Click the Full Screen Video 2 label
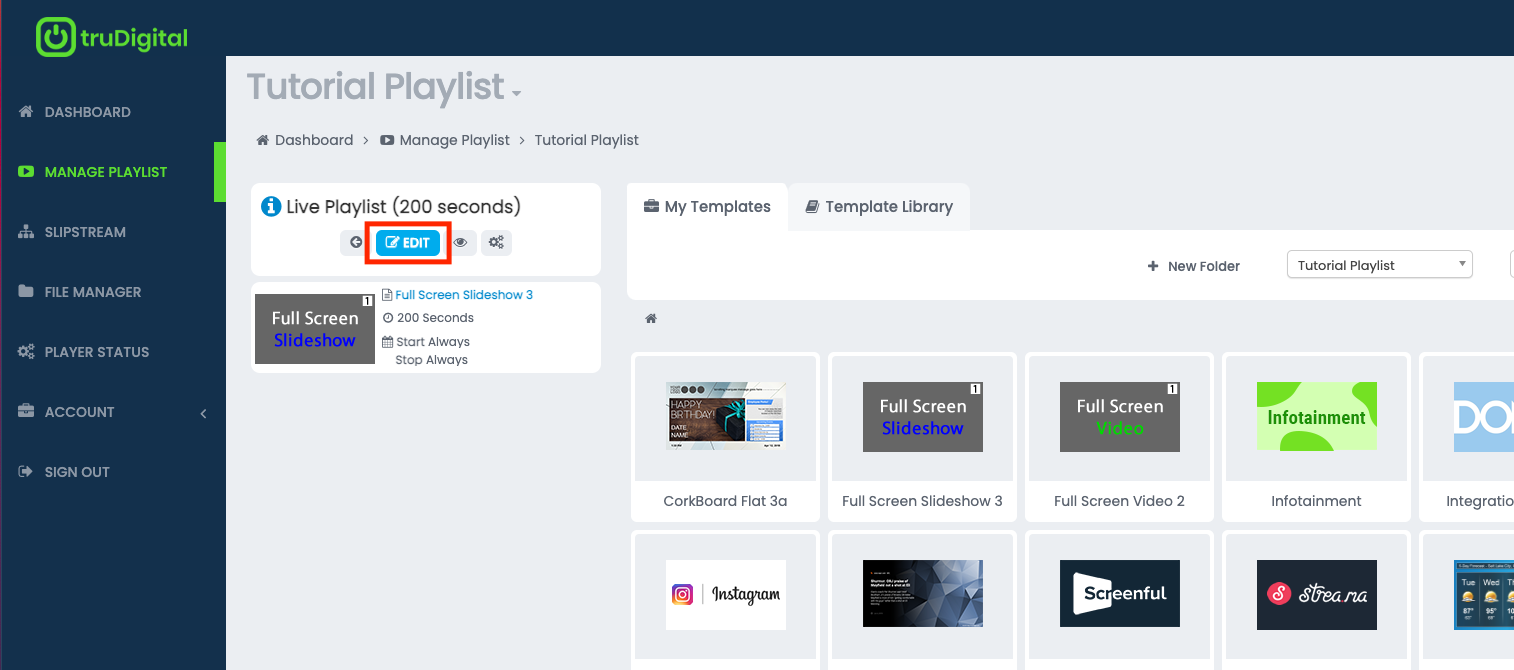The image size is (1514, 670). point(1119,501)
